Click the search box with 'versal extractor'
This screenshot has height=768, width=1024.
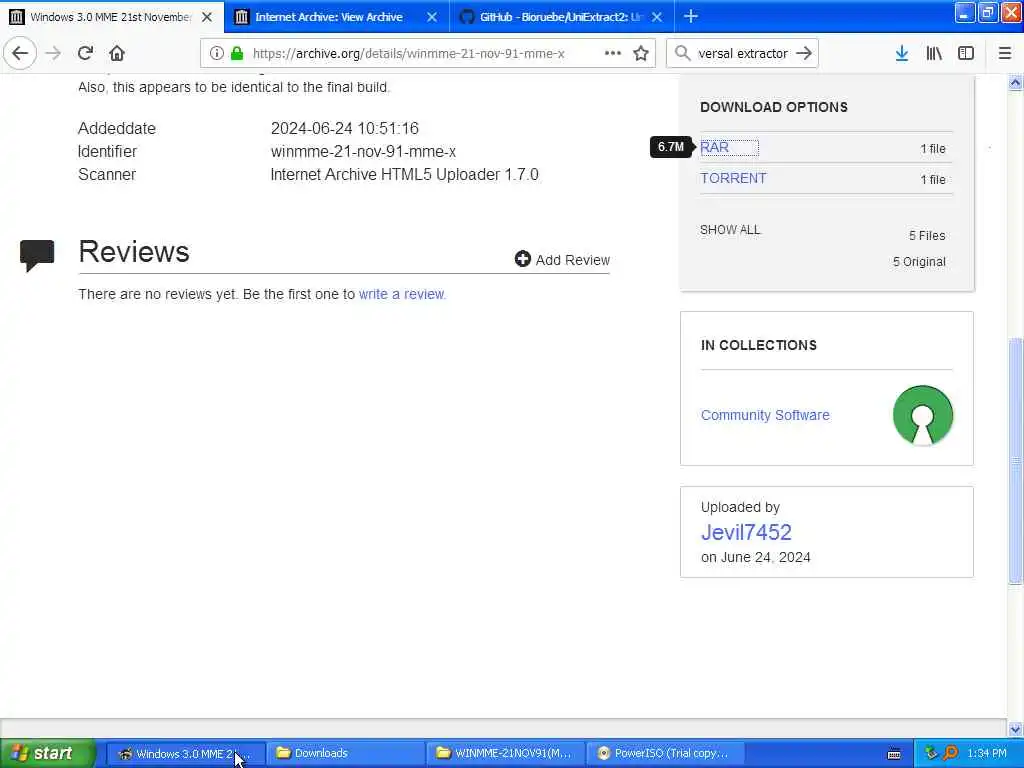742,53
